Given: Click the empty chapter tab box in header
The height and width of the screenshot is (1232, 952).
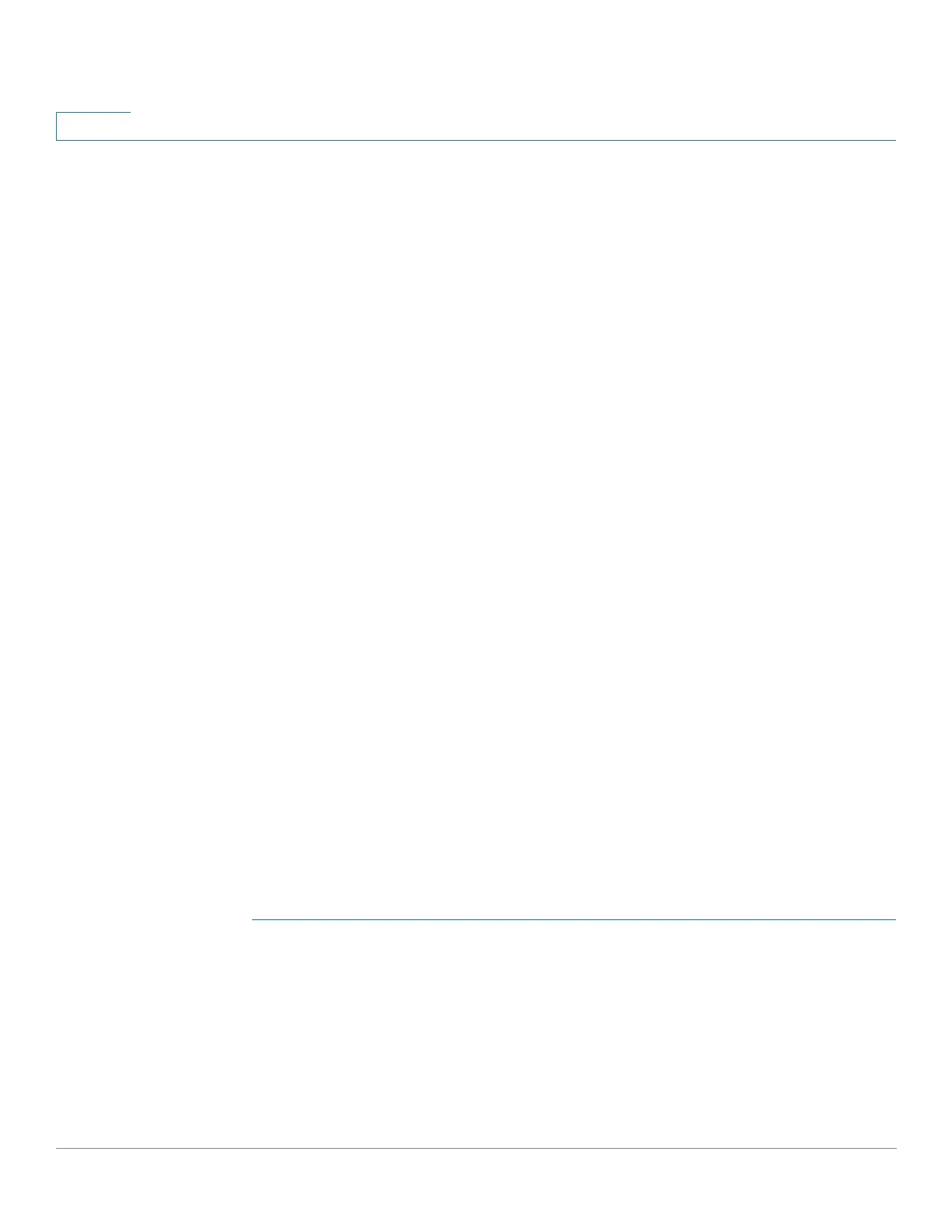Looking at the screenshot, I should point(93,126).
